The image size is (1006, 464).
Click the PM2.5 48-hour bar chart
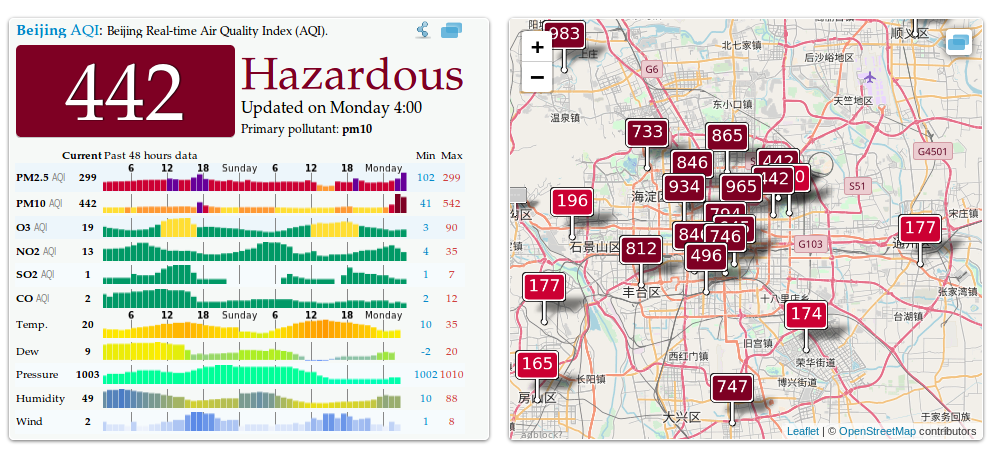coord(255,182)
